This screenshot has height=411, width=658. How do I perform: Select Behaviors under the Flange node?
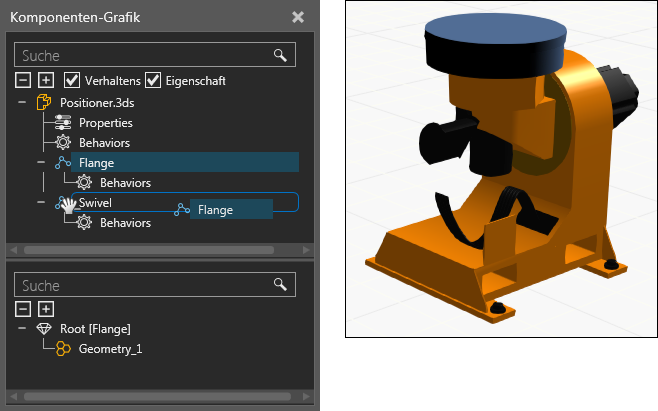pos(125,183)
